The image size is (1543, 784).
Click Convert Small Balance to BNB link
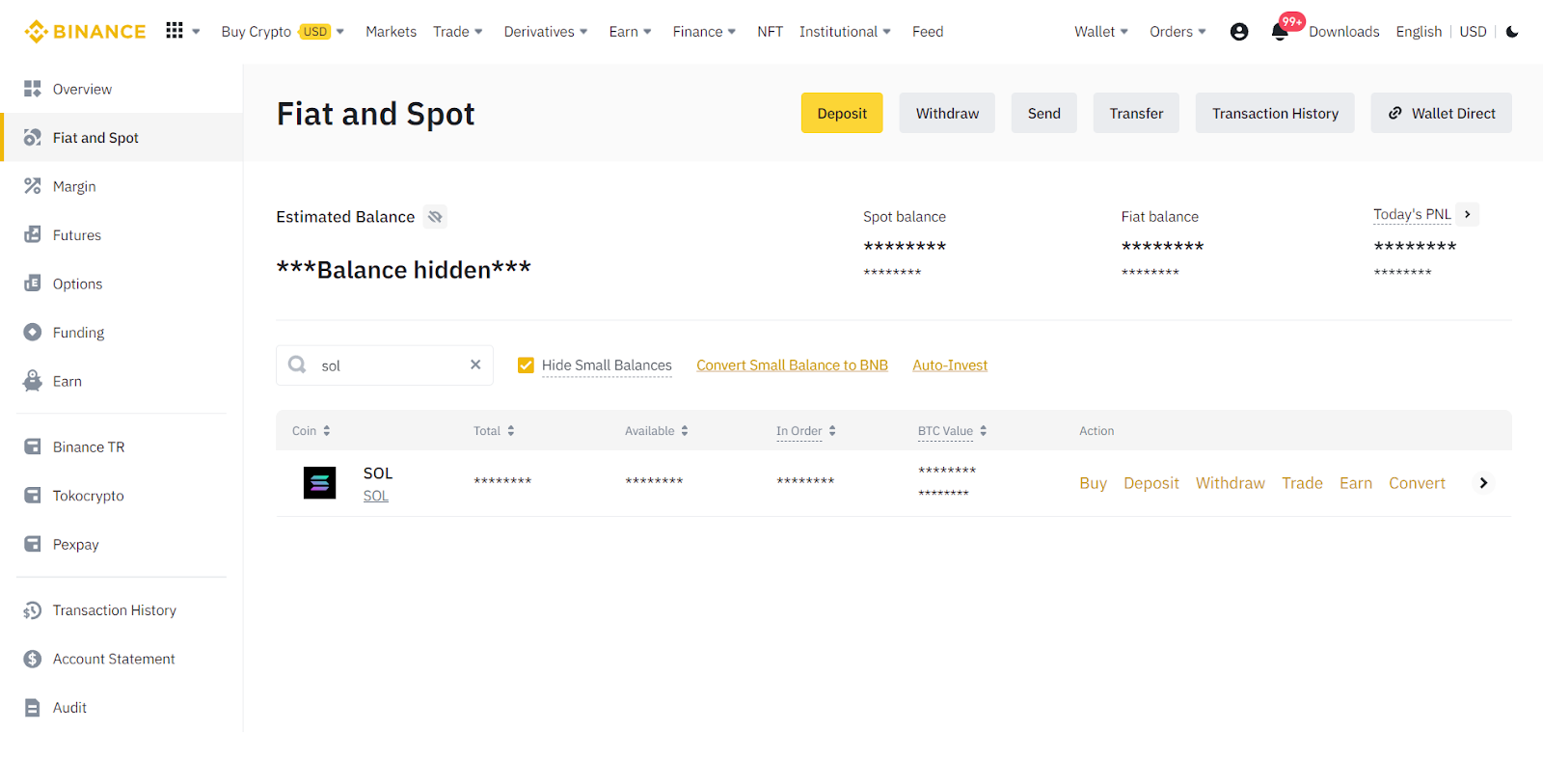click(792, 365)
